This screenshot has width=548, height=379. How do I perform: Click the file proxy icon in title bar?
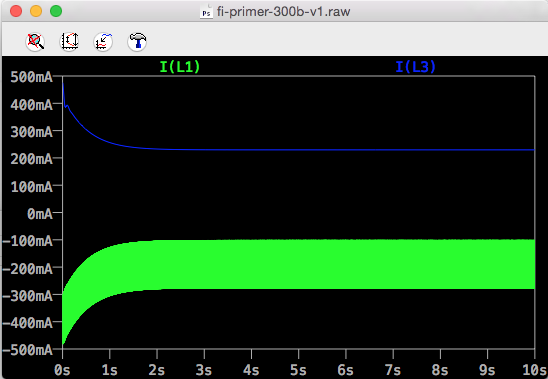tap(206, 12)
